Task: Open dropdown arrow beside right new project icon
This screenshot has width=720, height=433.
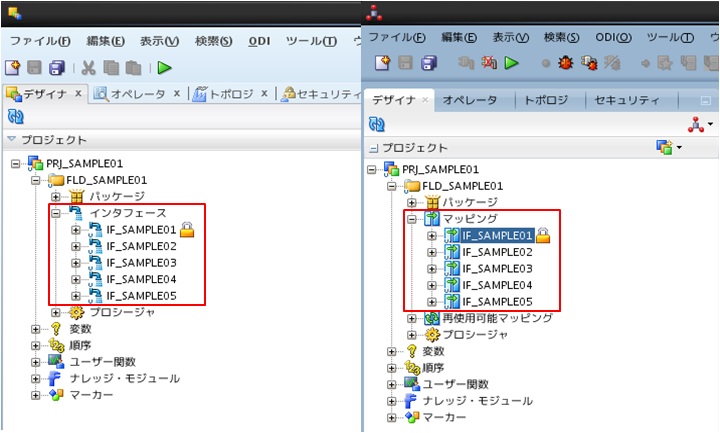Action: (x=679, y=147)
